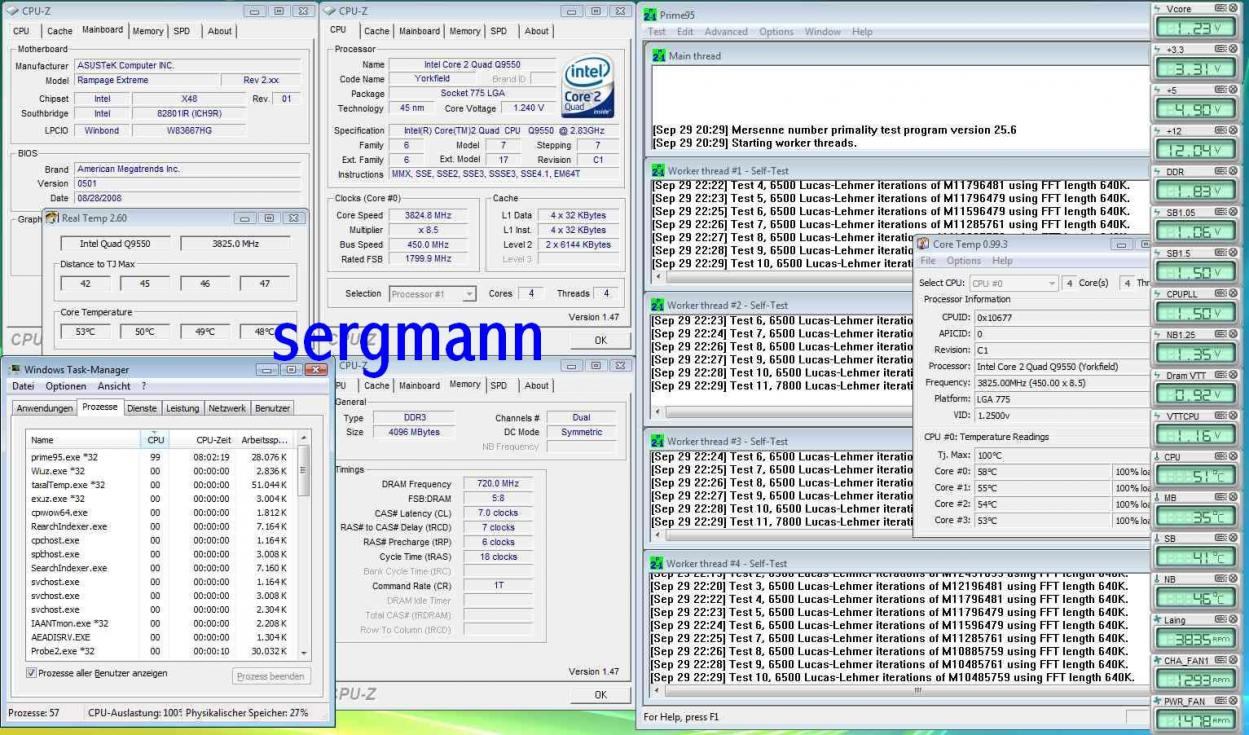This screenshot has height=735, width=1249.
Task: Click the Core Temp title bar icon
Action: [x=923, y=244]
